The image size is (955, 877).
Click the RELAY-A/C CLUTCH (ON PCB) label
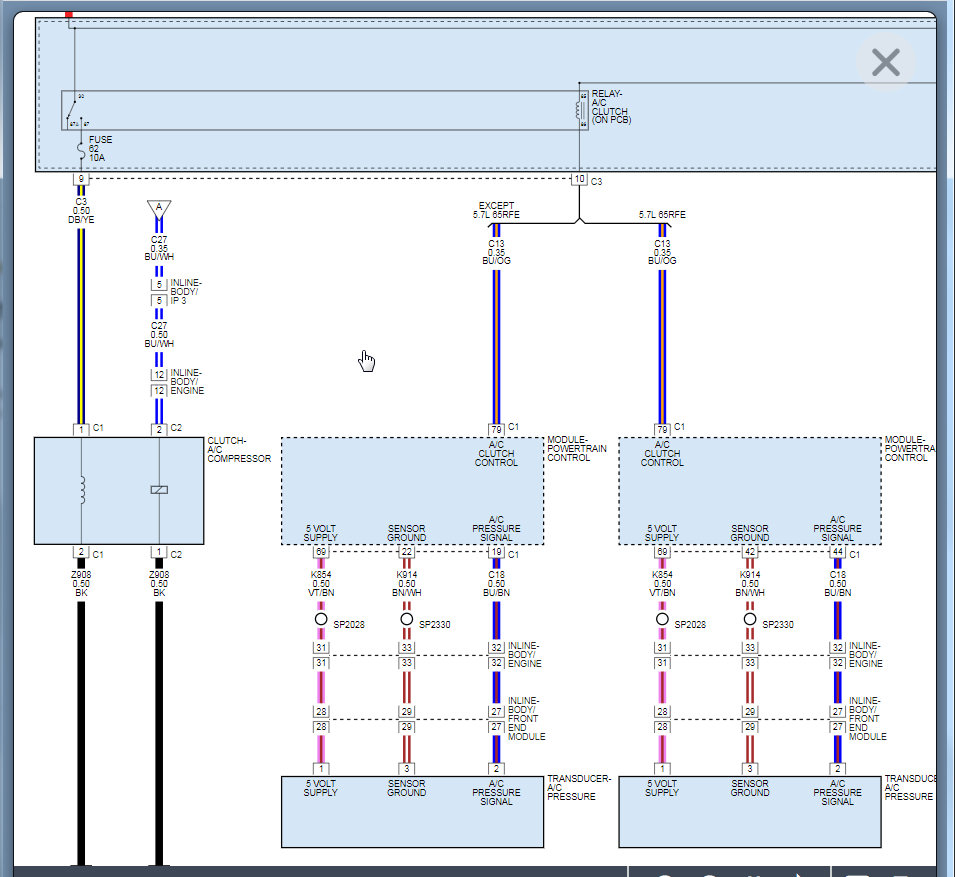click(611, 107)
